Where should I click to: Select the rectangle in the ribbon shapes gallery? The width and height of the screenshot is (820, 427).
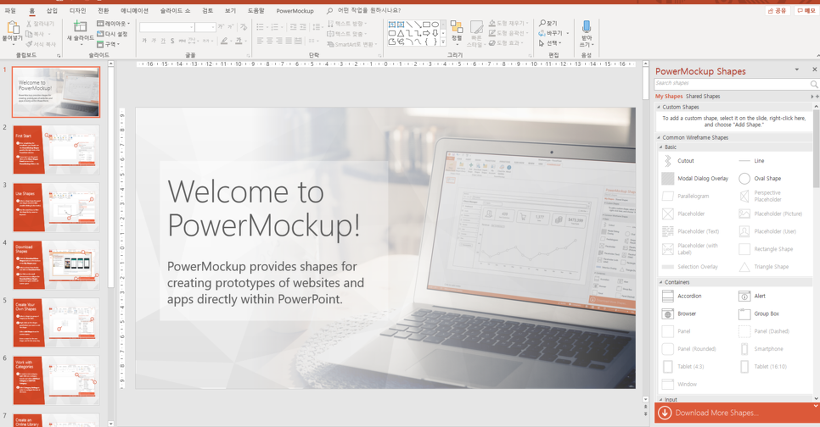click(x=426, y=25)
